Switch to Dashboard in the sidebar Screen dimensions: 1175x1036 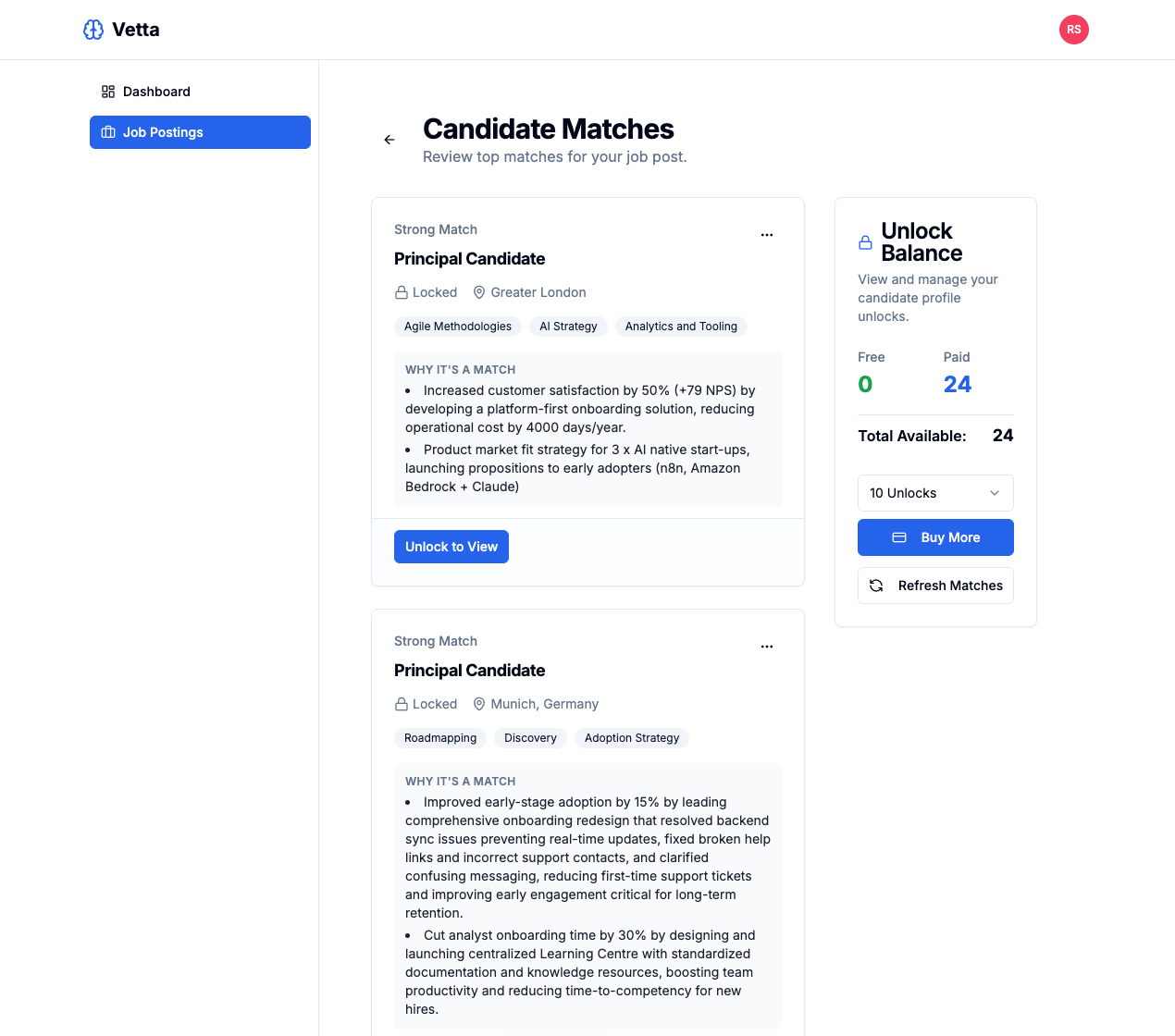tap(156, 91)
